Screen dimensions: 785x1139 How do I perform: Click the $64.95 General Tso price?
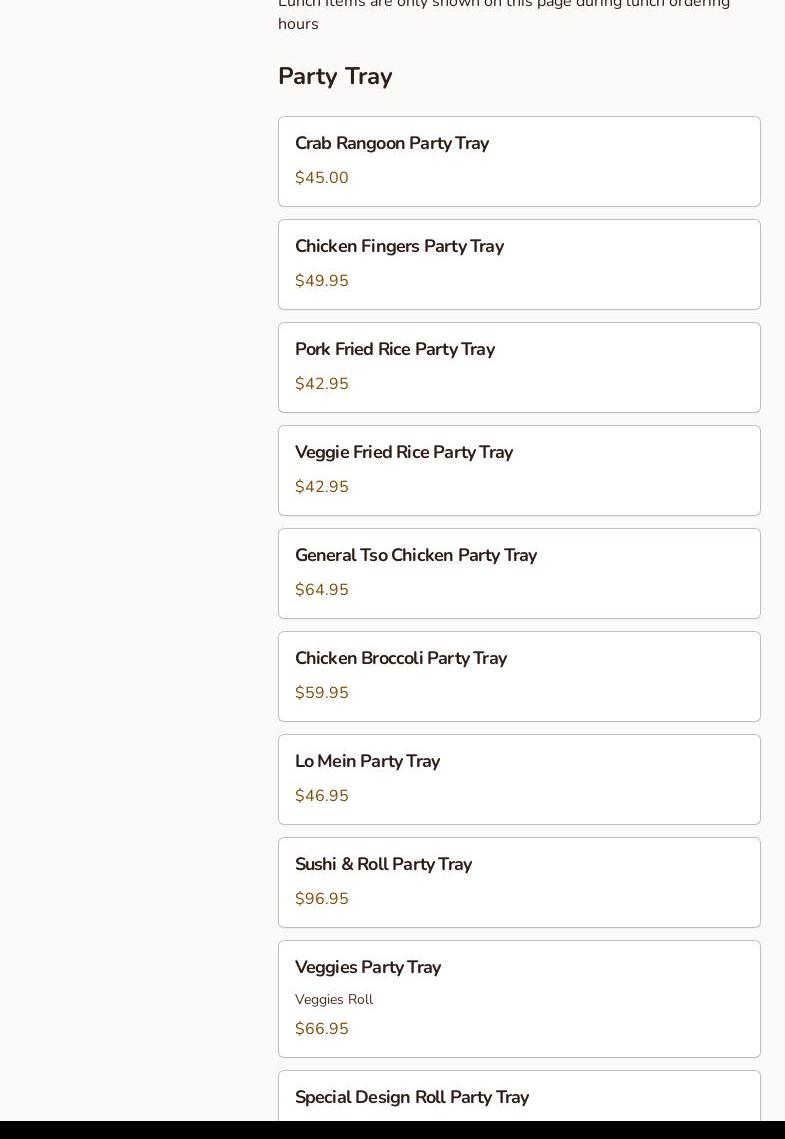click(322, 590)
